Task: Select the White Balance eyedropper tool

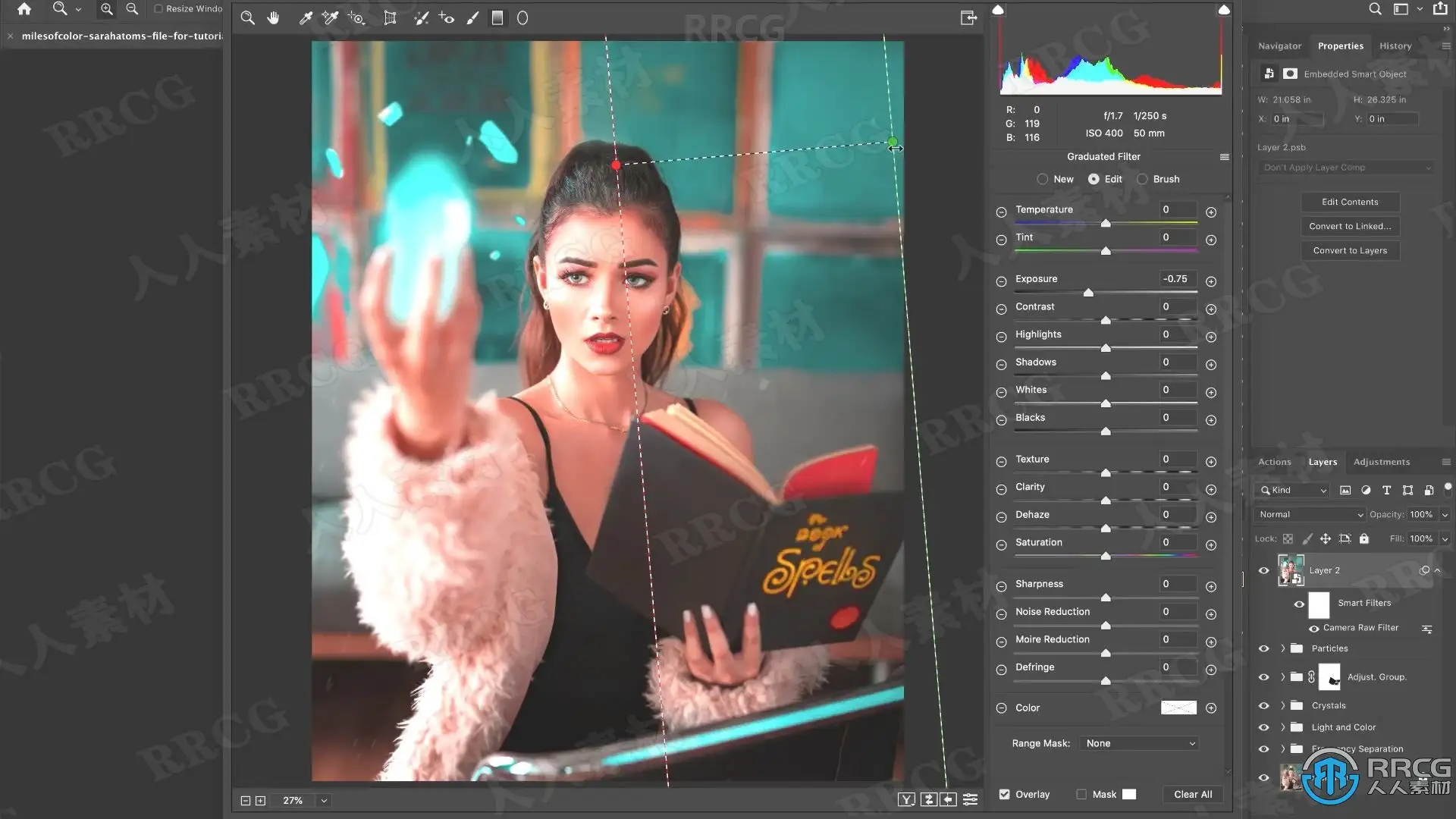Action: click(306, 18)
